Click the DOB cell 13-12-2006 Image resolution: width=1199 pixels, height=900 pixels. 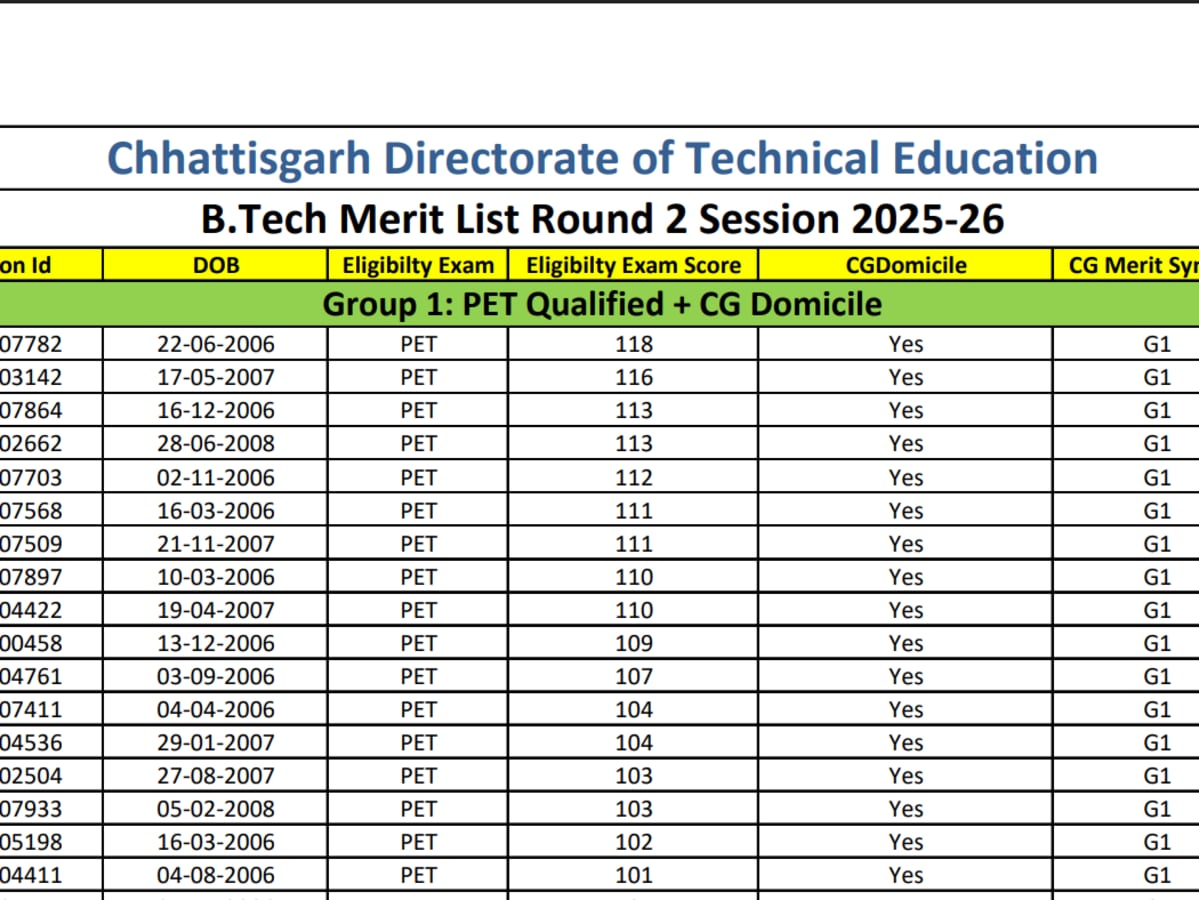click(x=216, y=643)
